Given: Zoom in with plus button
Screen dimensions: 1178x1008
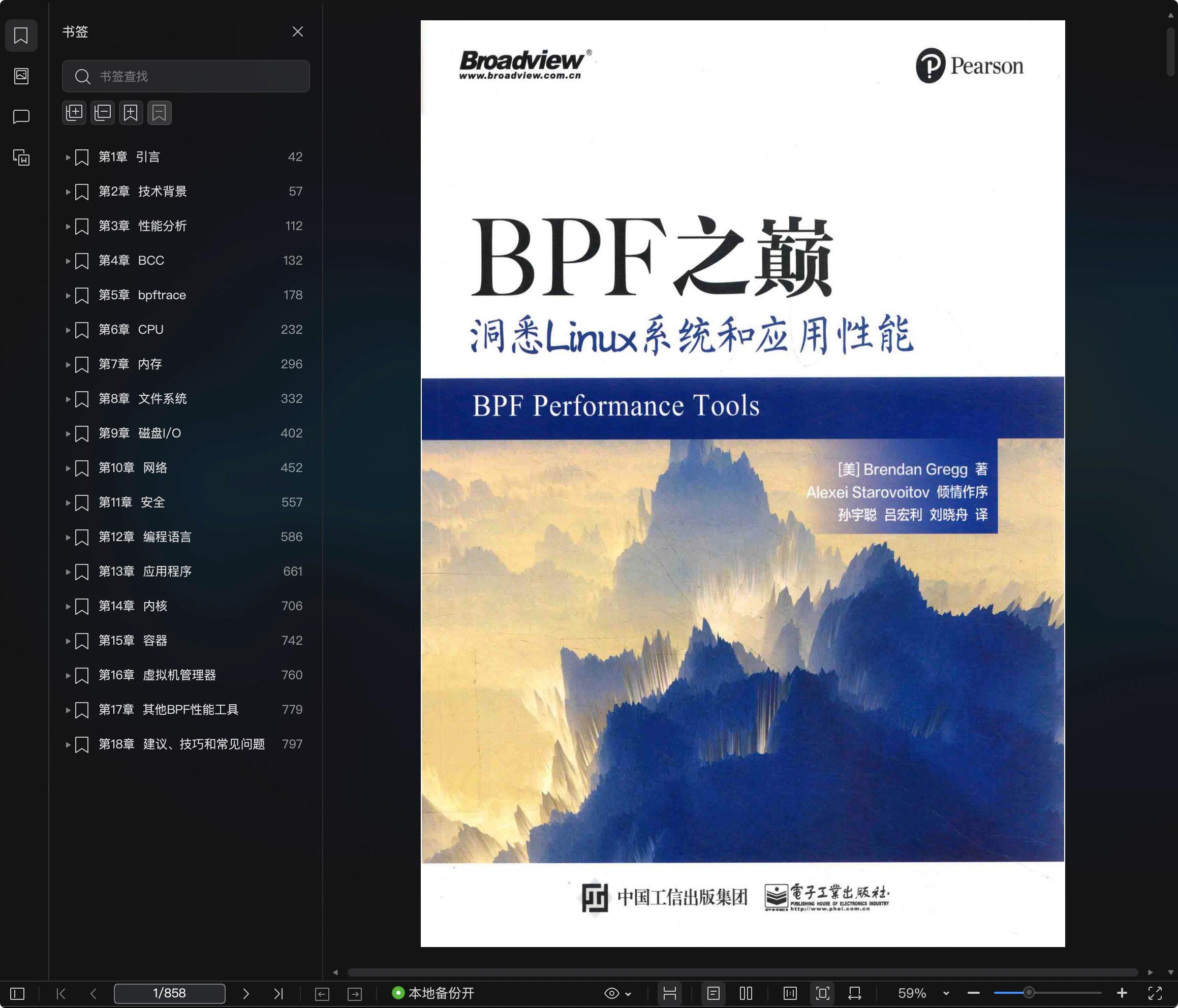Looking at the screenshot, I should (1122, 993).
